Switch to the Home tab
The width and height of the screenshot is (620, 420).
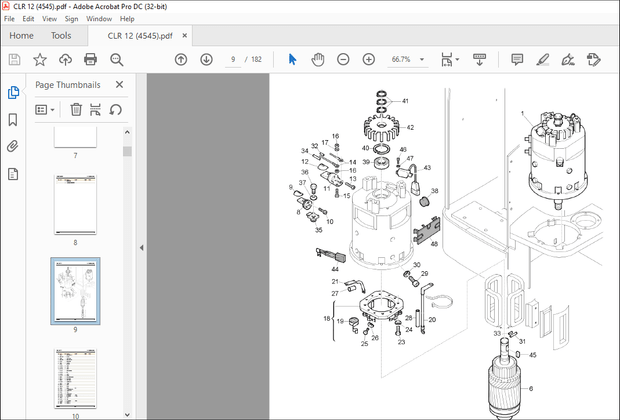[21, 36]
